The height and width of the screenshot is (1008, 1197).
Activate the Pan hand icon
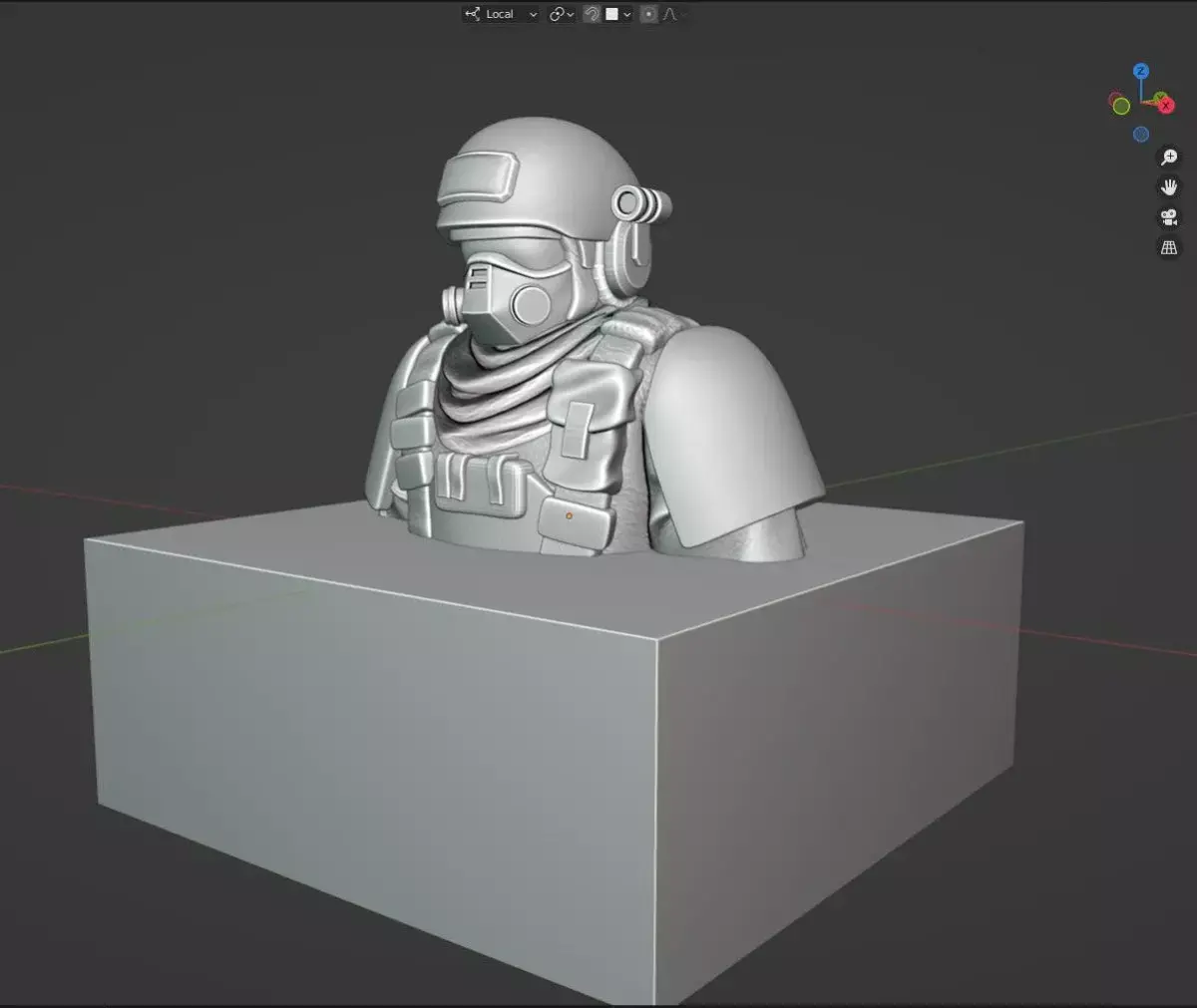pyautogui.click(x=1167, y=186)
